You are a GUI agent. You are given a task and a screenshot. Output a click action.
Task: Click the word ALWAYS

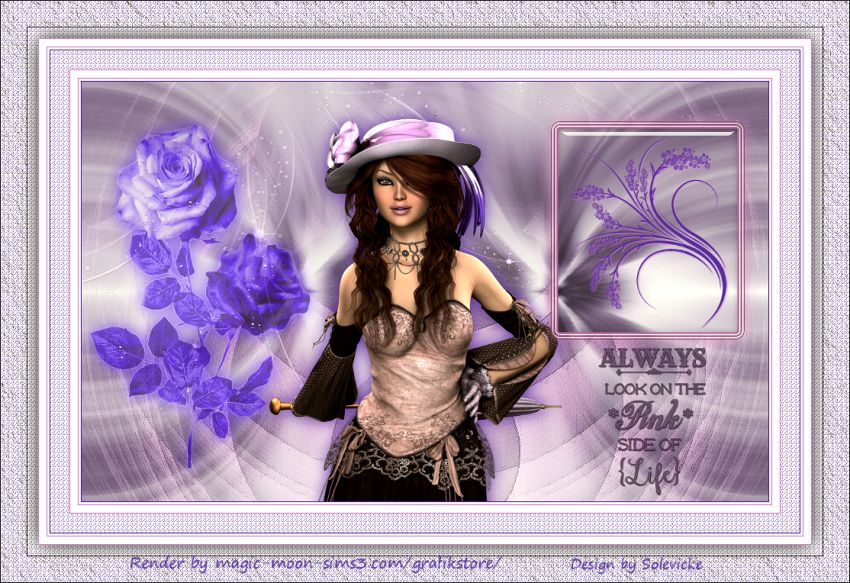click(652, 359)
